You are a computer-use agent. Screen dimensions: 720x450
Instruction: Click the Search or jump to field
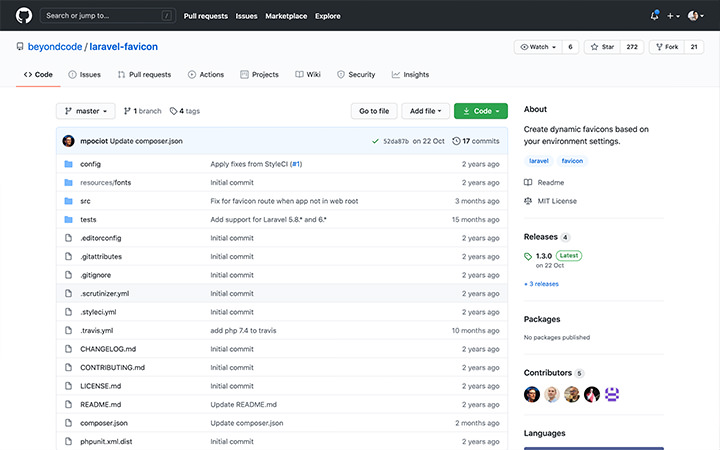click(108, 16)
